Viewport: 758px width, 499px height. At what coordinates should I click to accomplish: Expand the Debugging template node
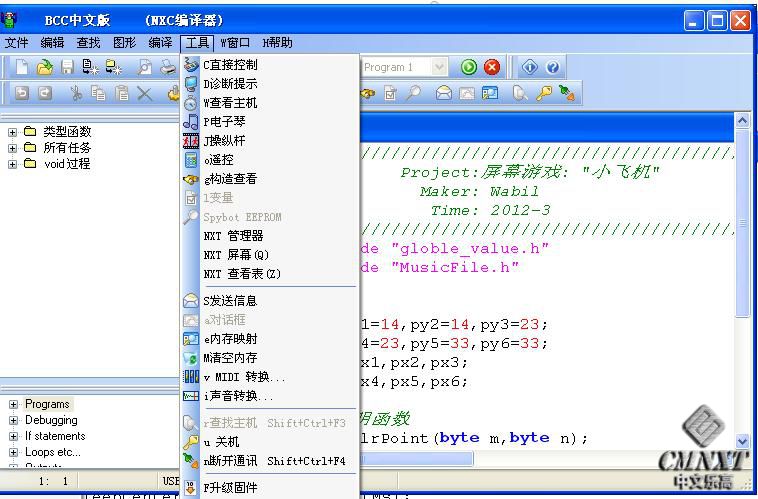coord(14,420)
